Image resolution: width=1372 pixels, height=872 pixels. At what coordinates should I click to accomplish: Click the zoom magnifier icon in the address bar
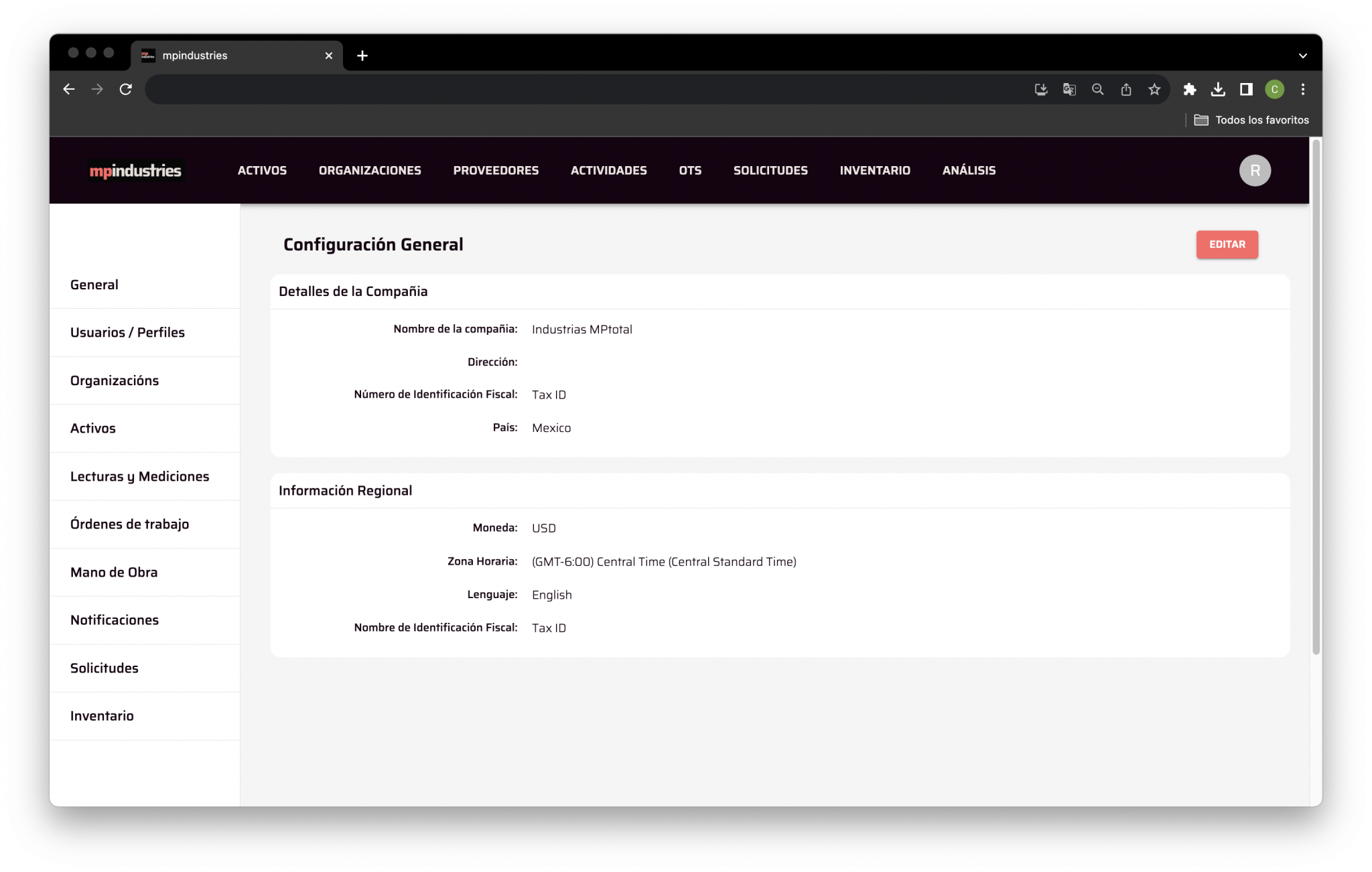pos(1097,89)
